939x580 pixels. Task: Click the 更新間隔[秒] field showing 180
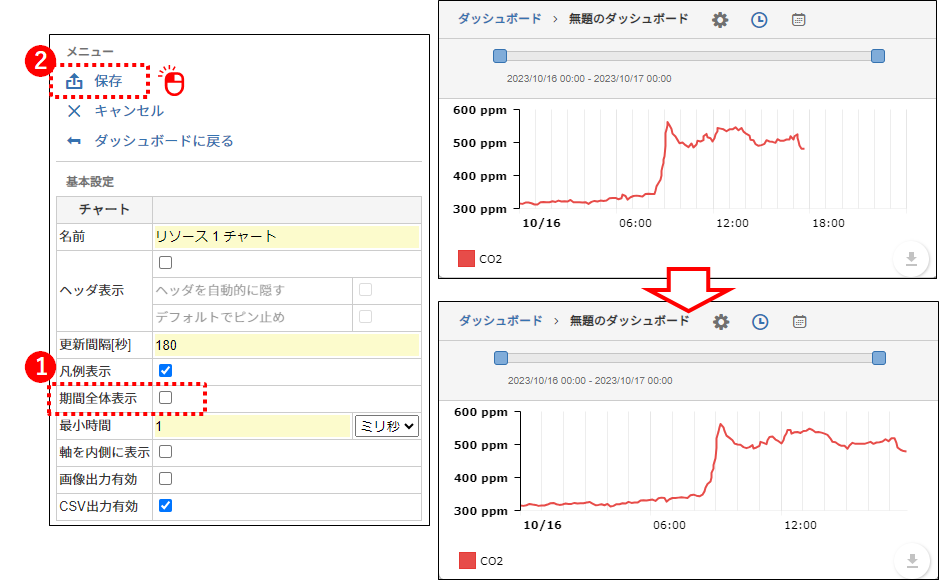287,345
